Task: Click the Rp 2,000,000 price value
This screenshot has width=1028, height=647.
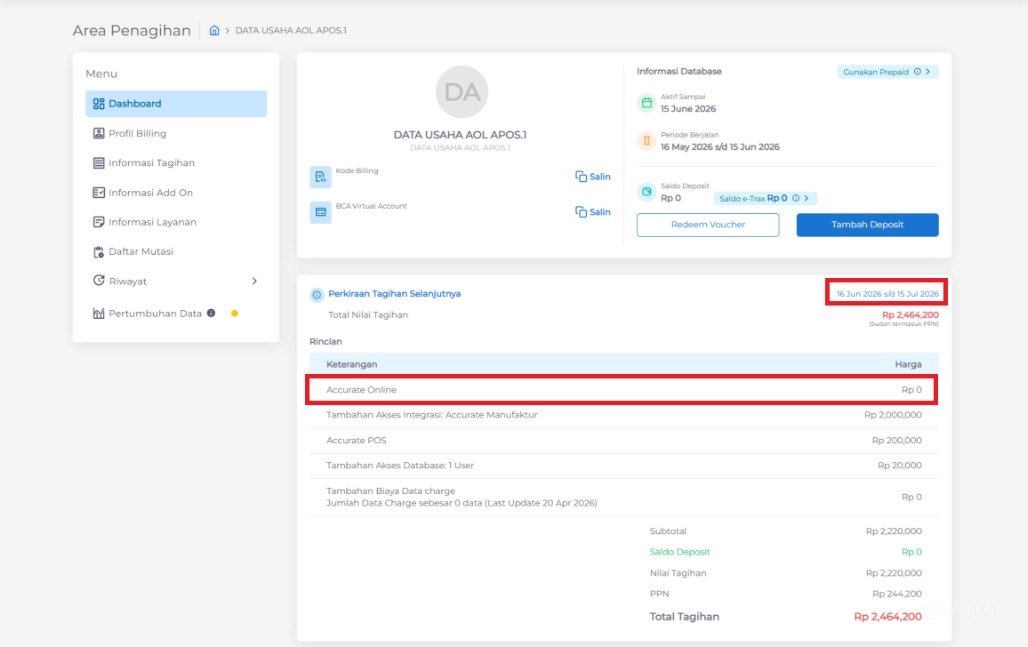Action: pos(892,415)
